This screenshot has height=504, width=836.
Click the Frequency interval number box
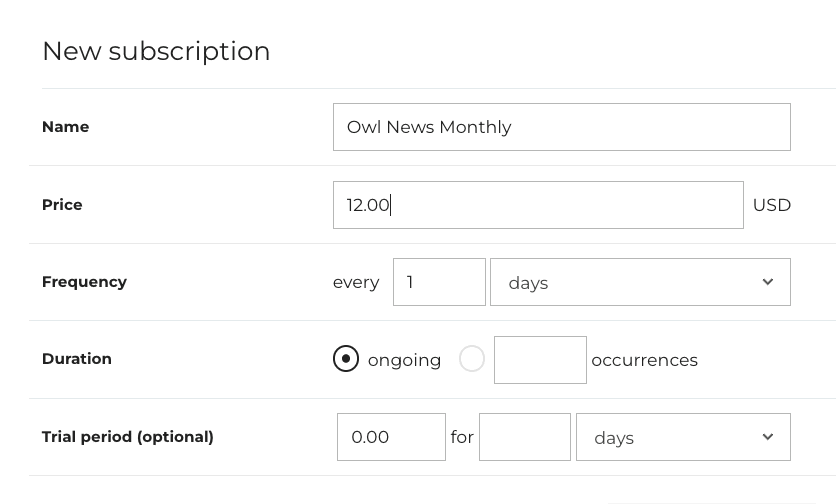[x=439, y=282]
